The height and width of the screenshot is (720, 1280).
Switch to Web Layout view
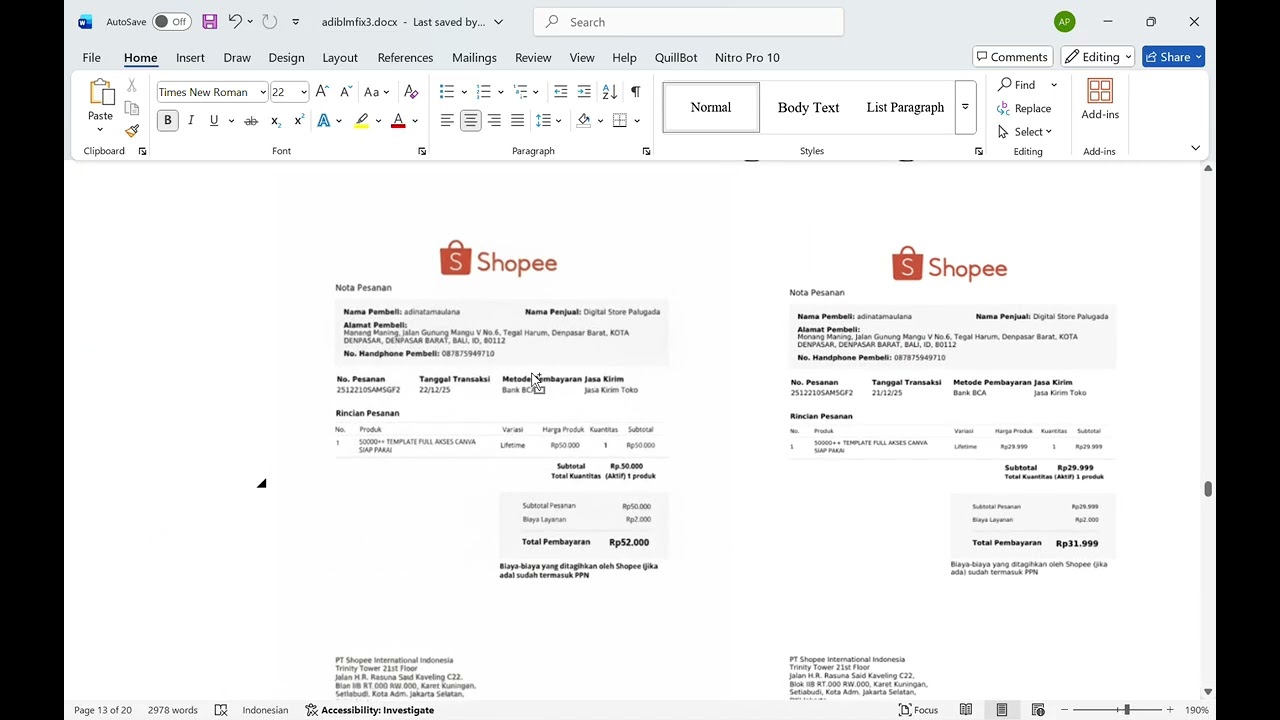tap(1038, 710)
